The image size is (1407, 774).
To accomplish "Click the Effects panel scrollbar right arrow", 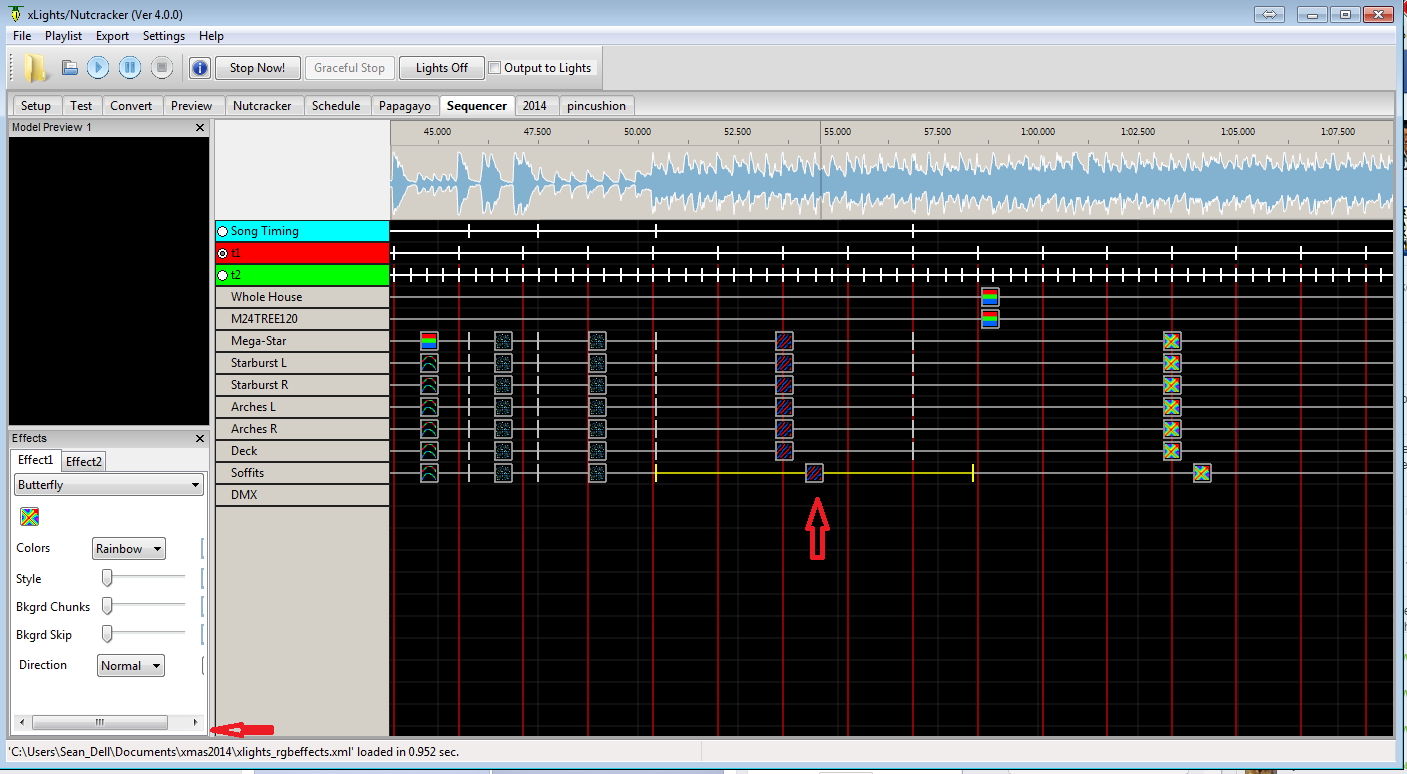I will [196, 722].
